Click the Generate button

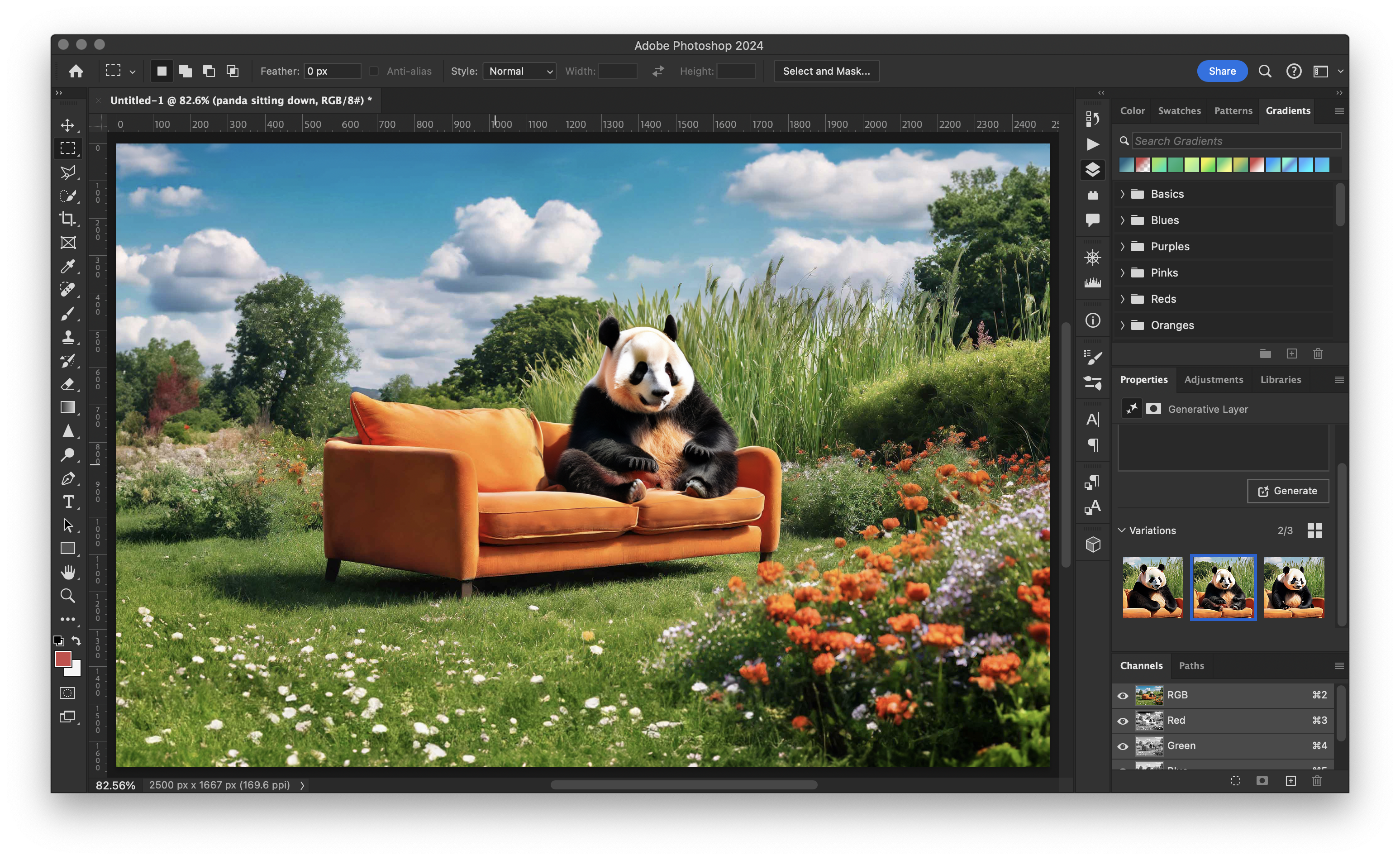click(x=1287, y=491)
